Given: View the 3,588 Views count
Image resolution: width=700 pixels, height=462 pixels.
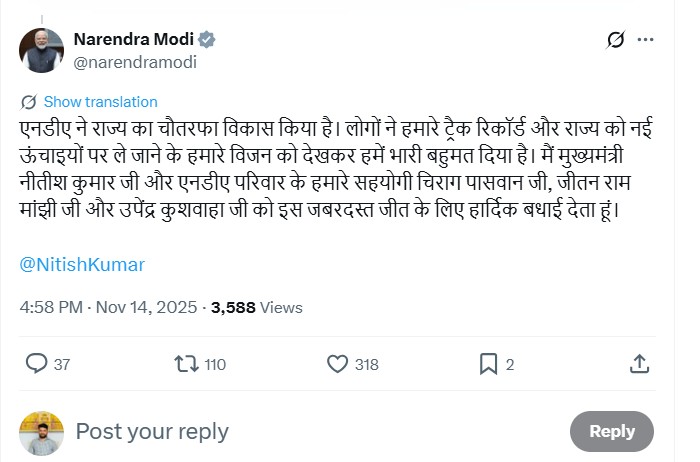Looking at the screenshot, I should (257, 308).
